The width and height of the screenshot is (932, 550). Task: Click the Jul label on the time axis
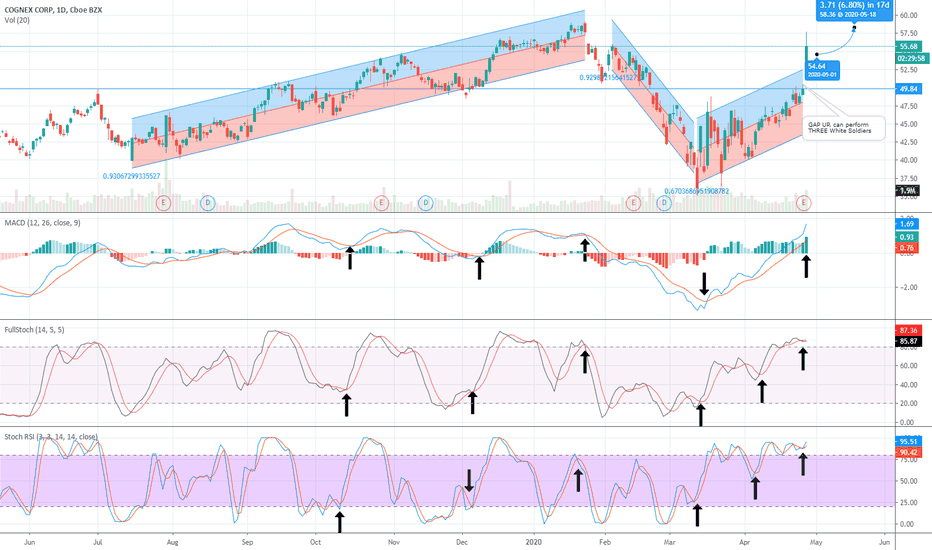(98, 542)
